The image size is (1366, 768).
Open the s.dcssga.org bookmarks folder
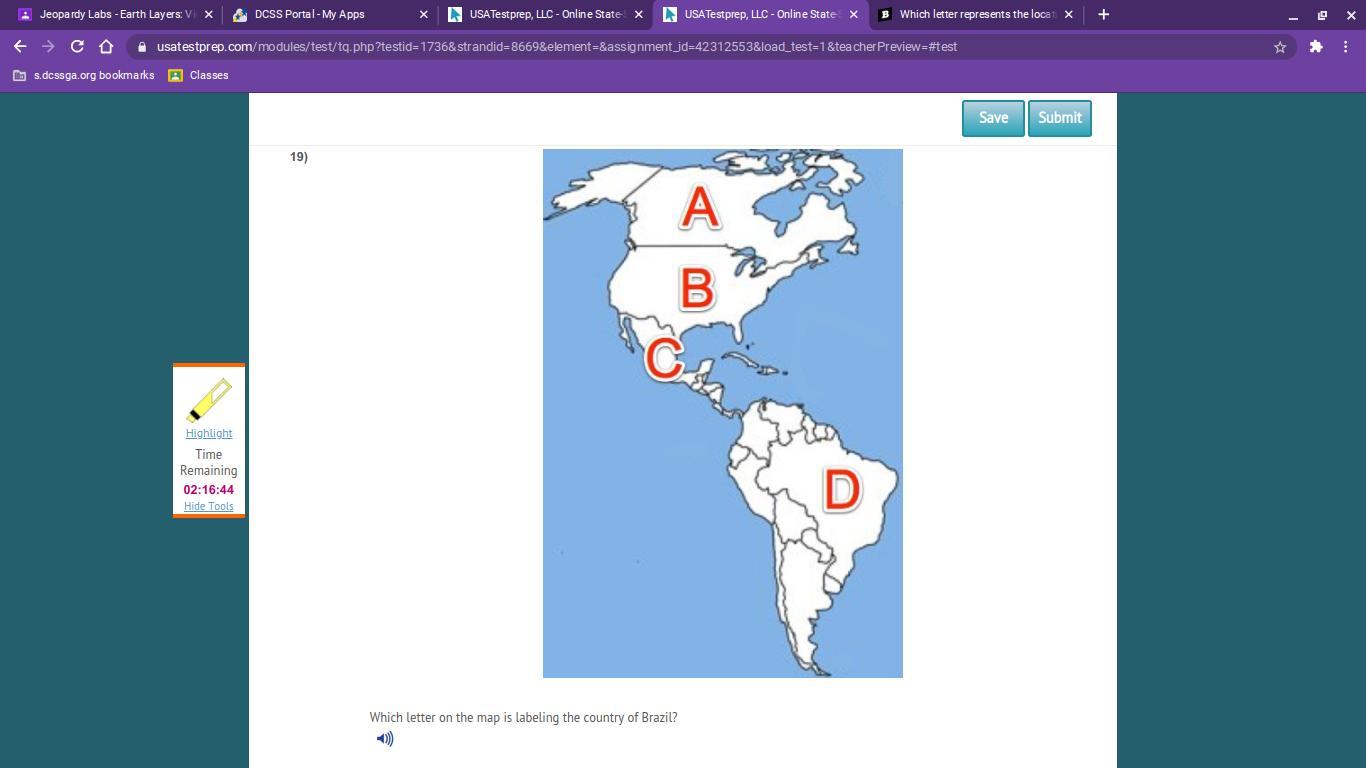pos(84,76)
